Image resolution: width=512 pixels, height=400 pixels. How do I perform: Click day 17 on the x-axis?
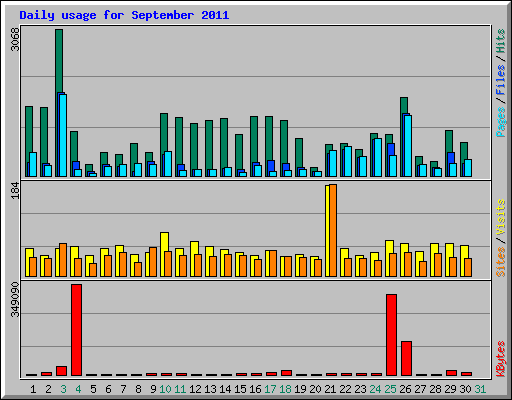270,389
